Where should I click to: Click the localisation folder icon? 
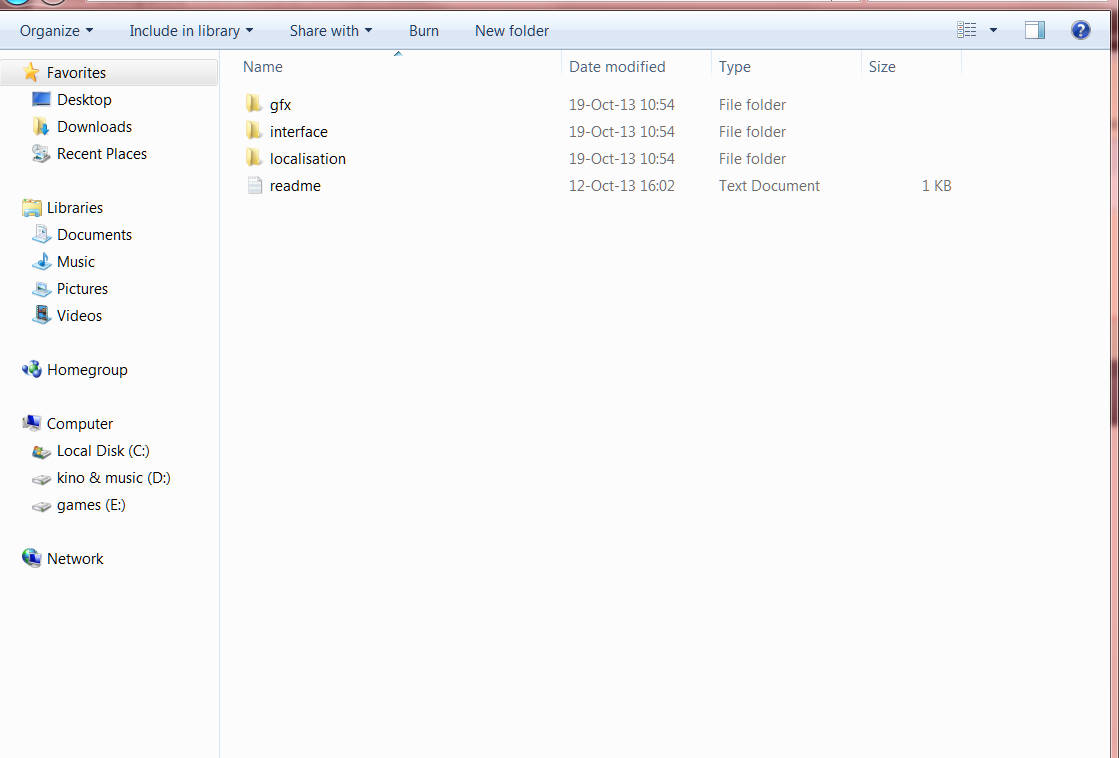coord(253,158)
